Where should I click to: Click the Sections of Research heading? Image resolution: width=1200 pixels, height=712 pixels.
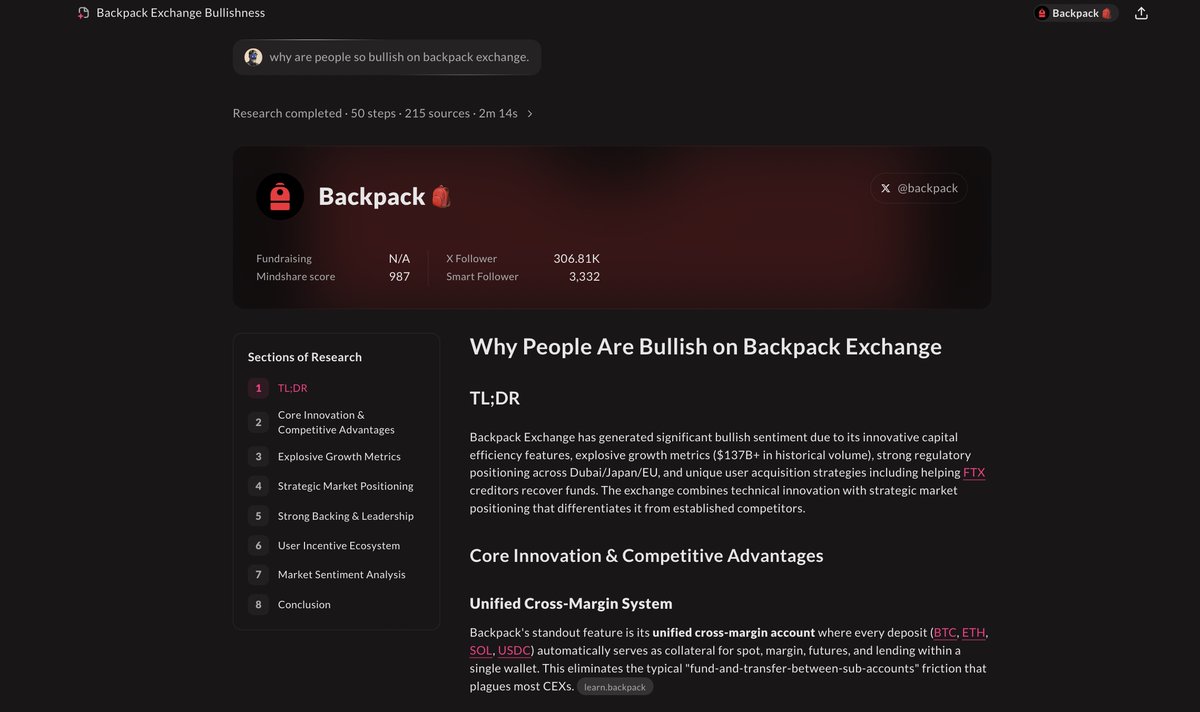pyautogui.click(x=305, y=357)
